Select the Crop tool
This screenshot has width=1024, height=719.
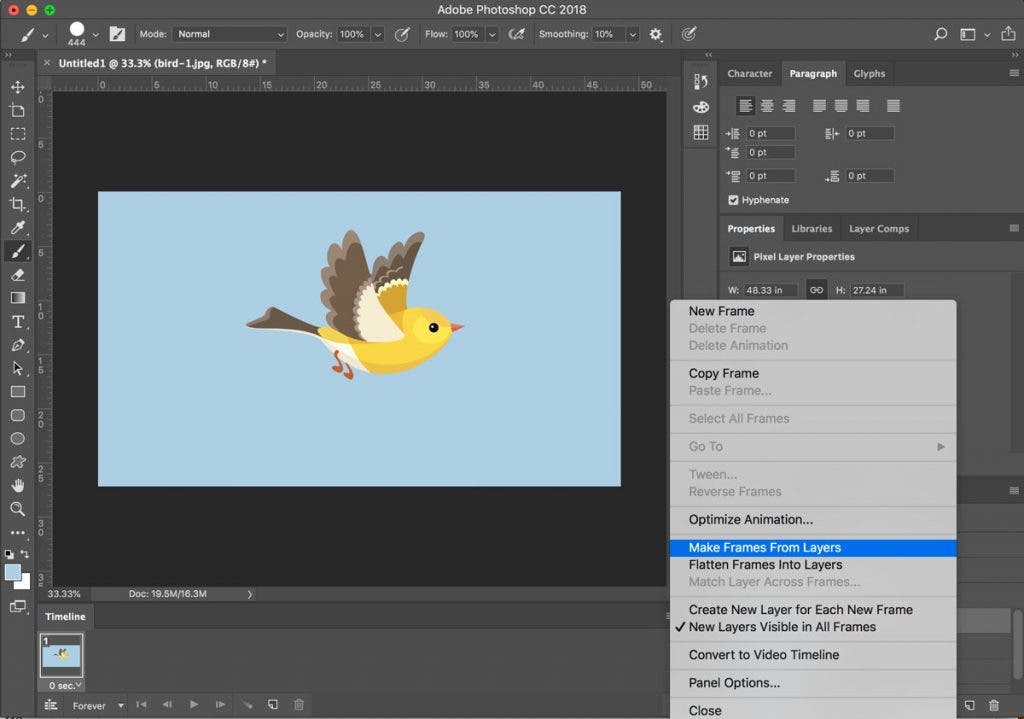[18, 204]
